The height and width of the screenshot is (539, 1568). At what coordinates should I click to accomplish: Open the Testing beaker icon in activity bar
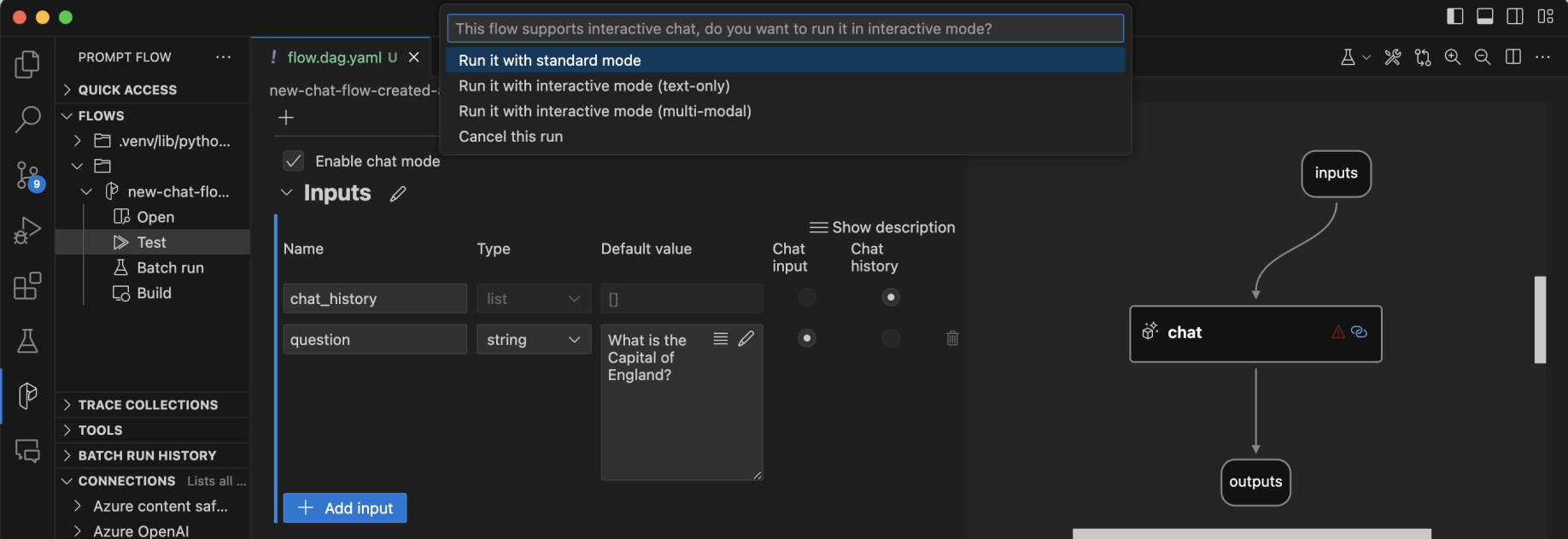click(x=27, y=341)
